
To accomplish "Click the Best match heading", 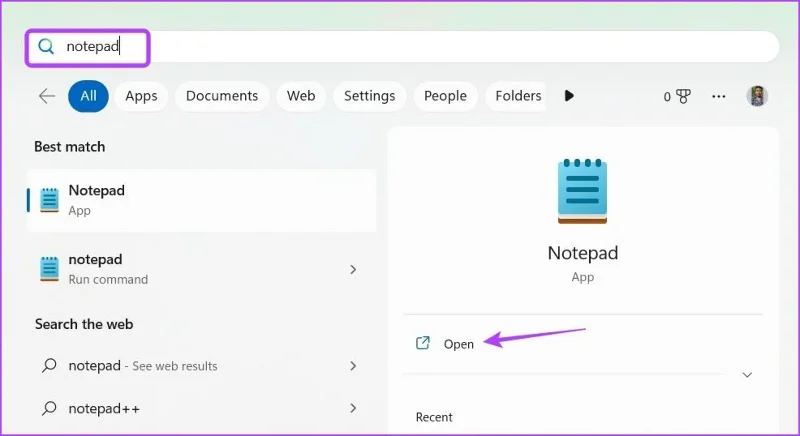I will [x=70, y=147].
